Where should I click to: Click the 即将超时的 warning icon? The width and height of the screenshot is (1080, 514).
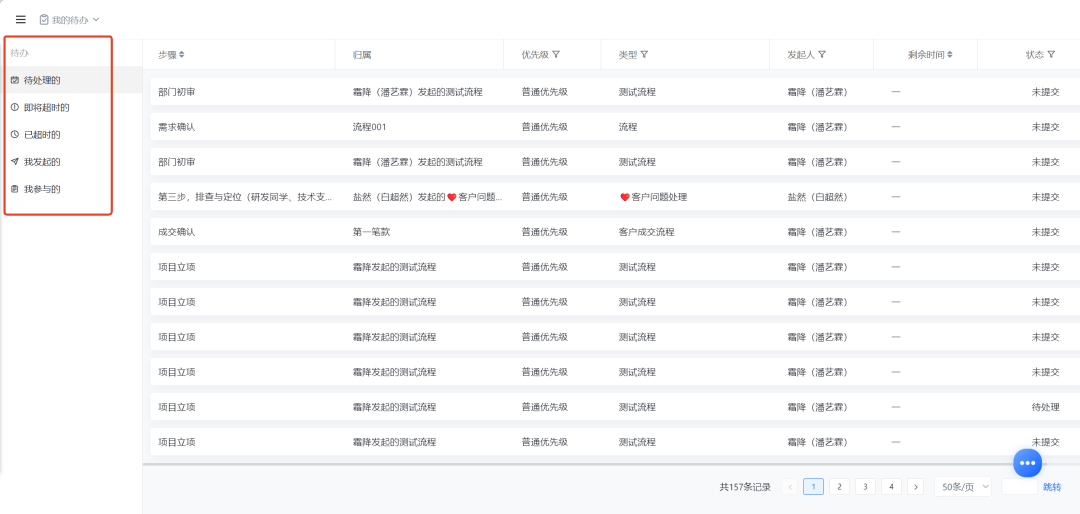pyautogui.click(x=14, y=107)
